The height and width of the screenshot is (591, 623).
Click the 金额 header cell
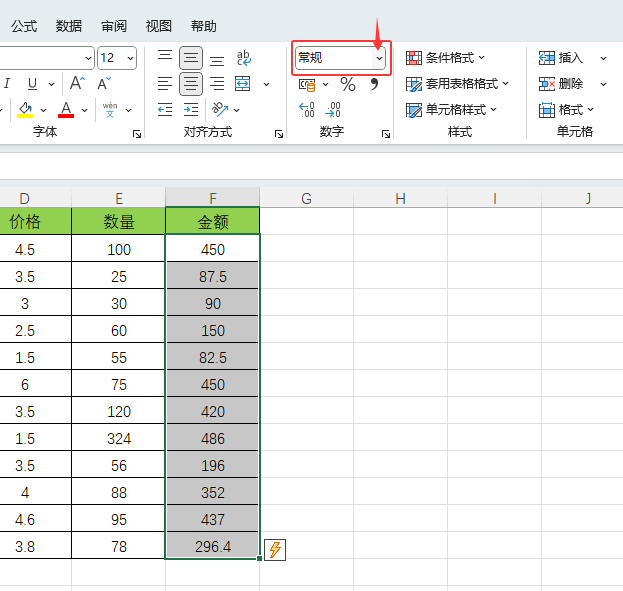(213, 221)
